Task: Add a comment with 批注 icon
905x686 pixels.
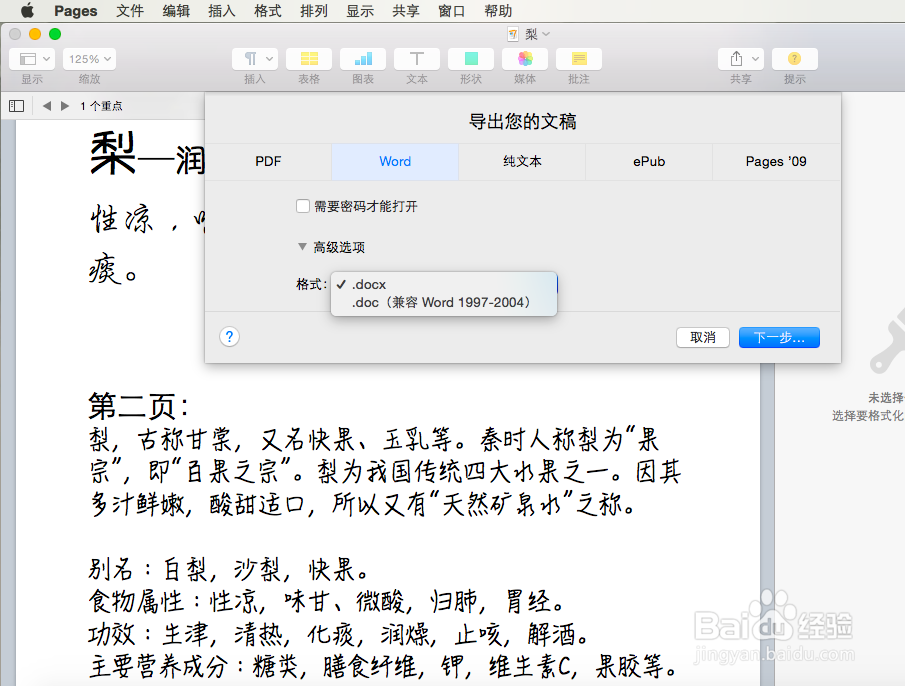Action: tap(579, 59)
